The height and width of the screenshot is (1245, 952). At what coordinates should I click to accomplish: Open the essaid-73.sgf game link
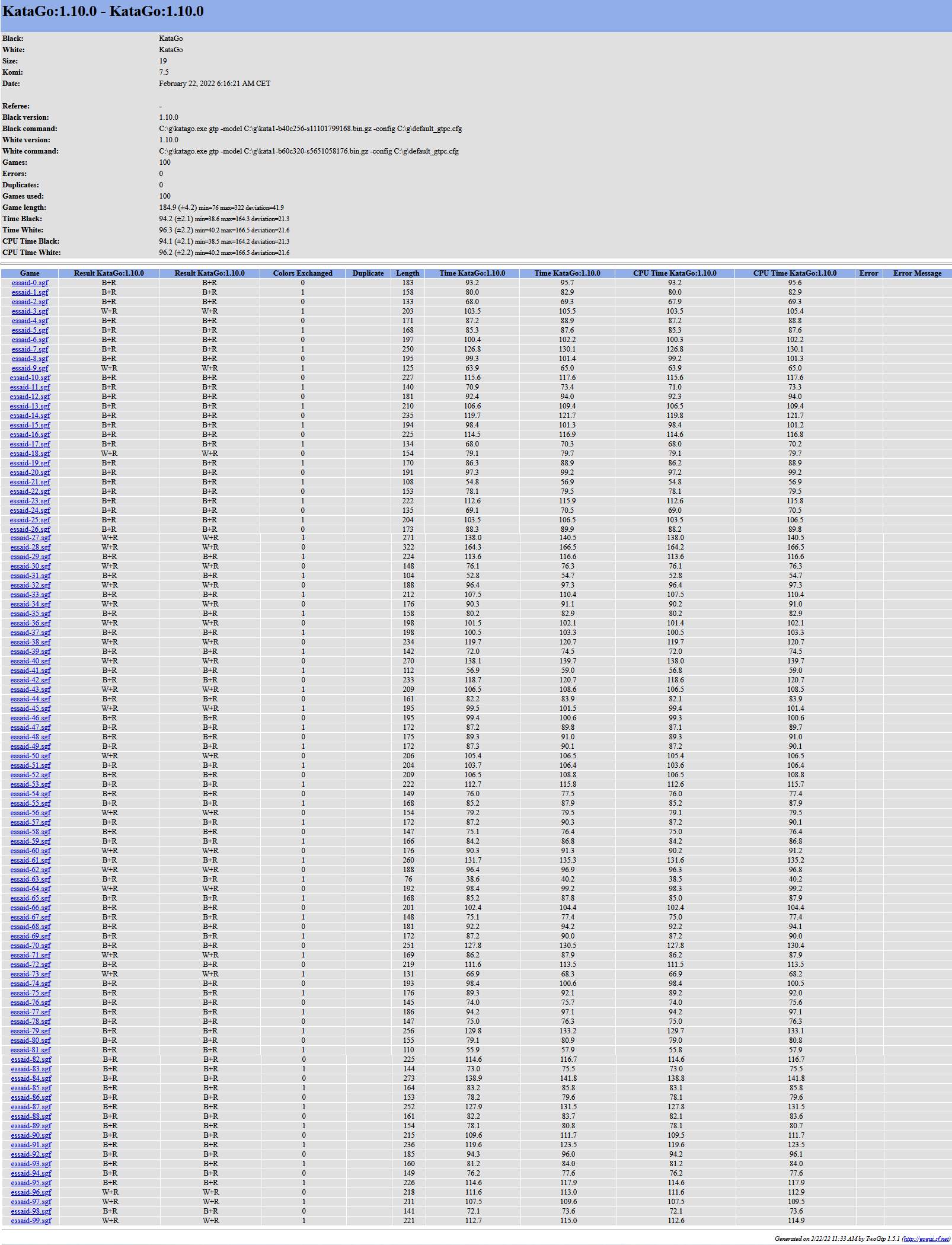(x=30, y=974)
